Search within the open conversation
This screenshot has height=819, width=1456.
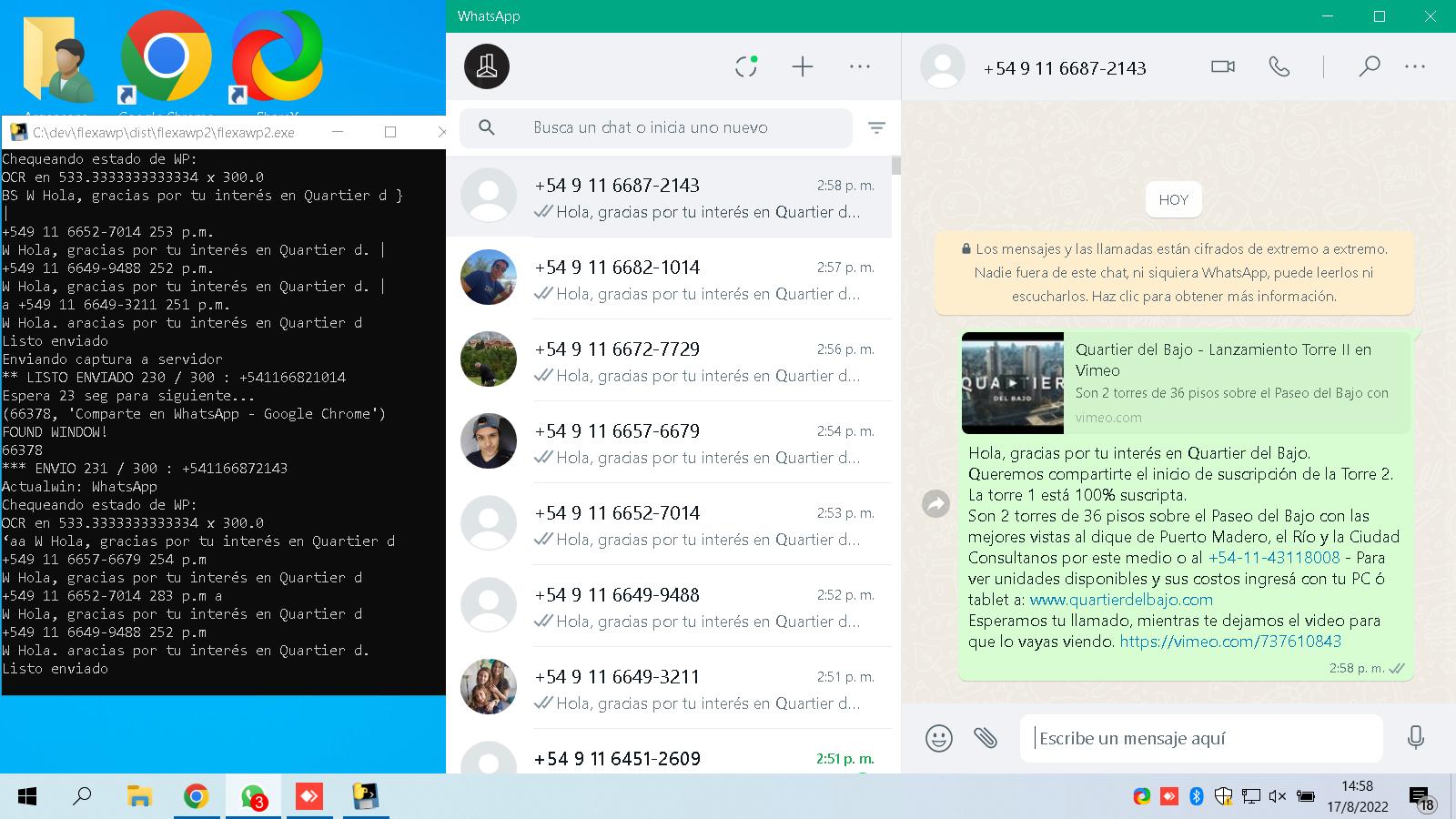pyautogui.click(x=1369, y=66)
